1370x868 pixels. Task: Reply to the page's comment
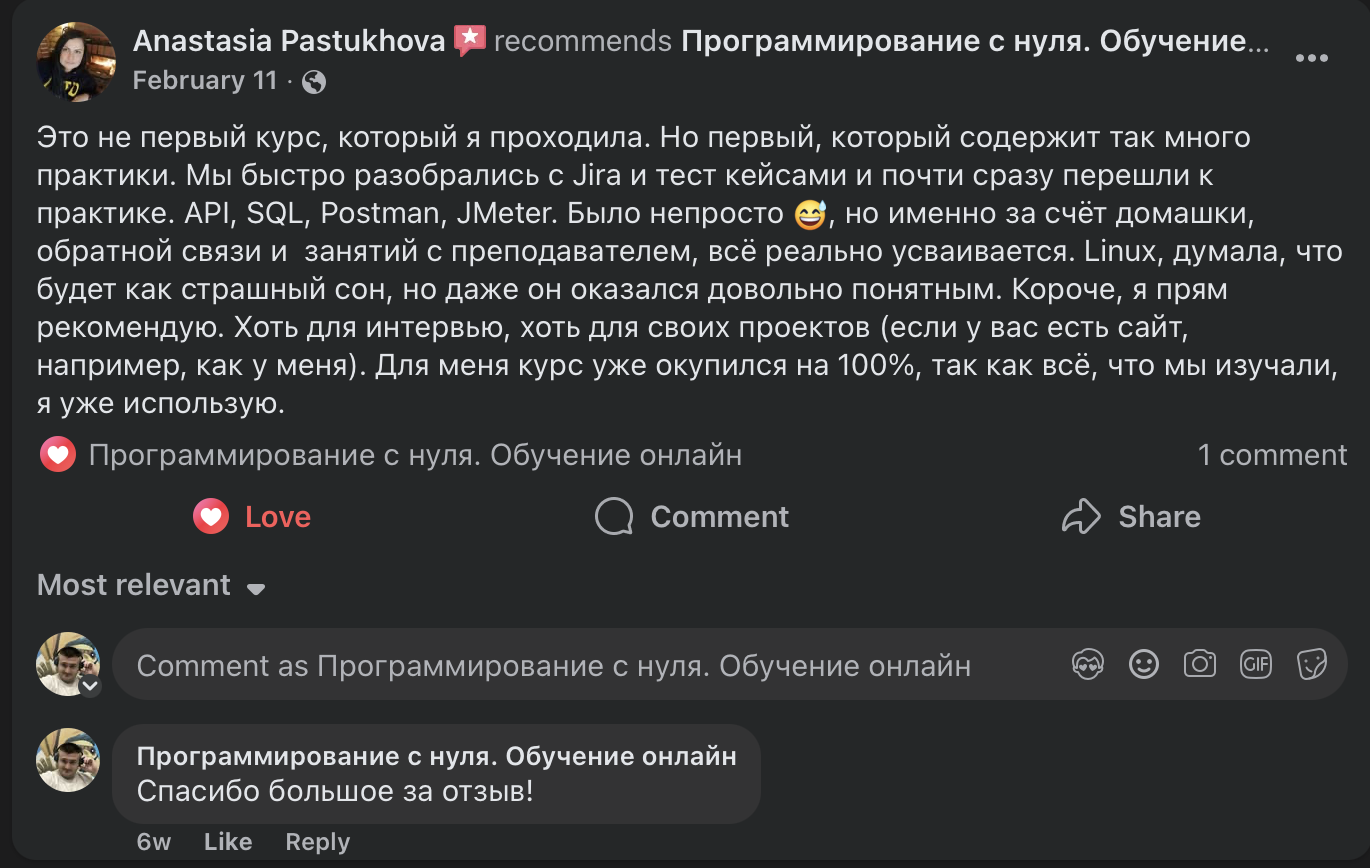316,841
